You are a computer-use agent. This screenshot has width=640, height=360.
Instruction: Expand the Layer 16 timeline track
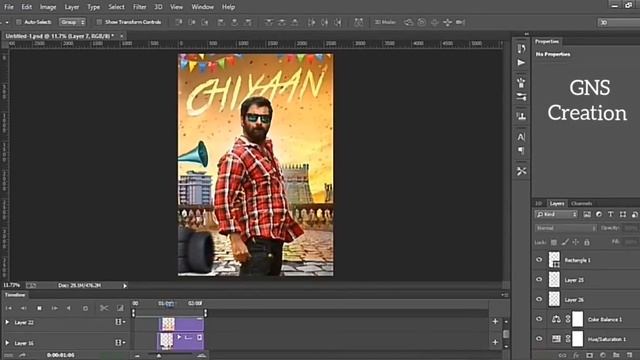(x=7, y=343)
